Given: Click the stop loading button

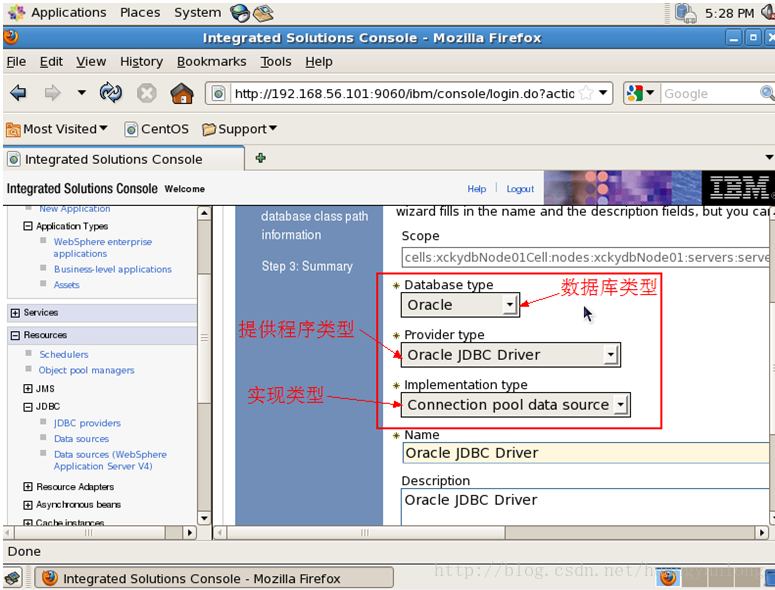Looking at the screenshot, I should tap(146, 93).
